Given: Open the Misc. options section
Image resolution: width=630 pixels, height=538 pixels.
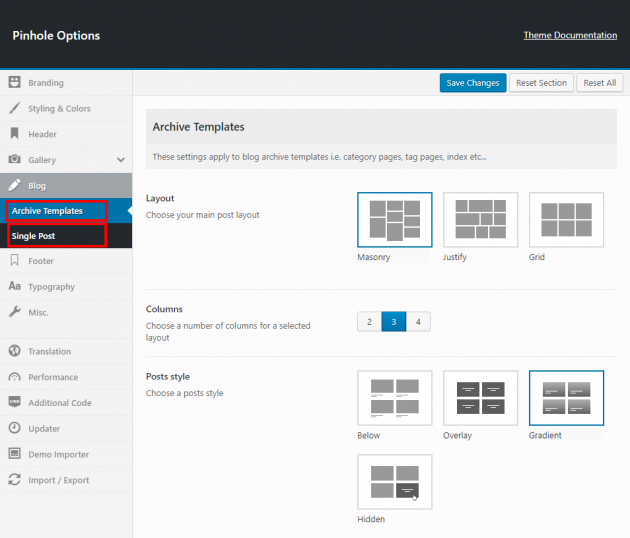Looking at the screenshot, I should (66, 313).
